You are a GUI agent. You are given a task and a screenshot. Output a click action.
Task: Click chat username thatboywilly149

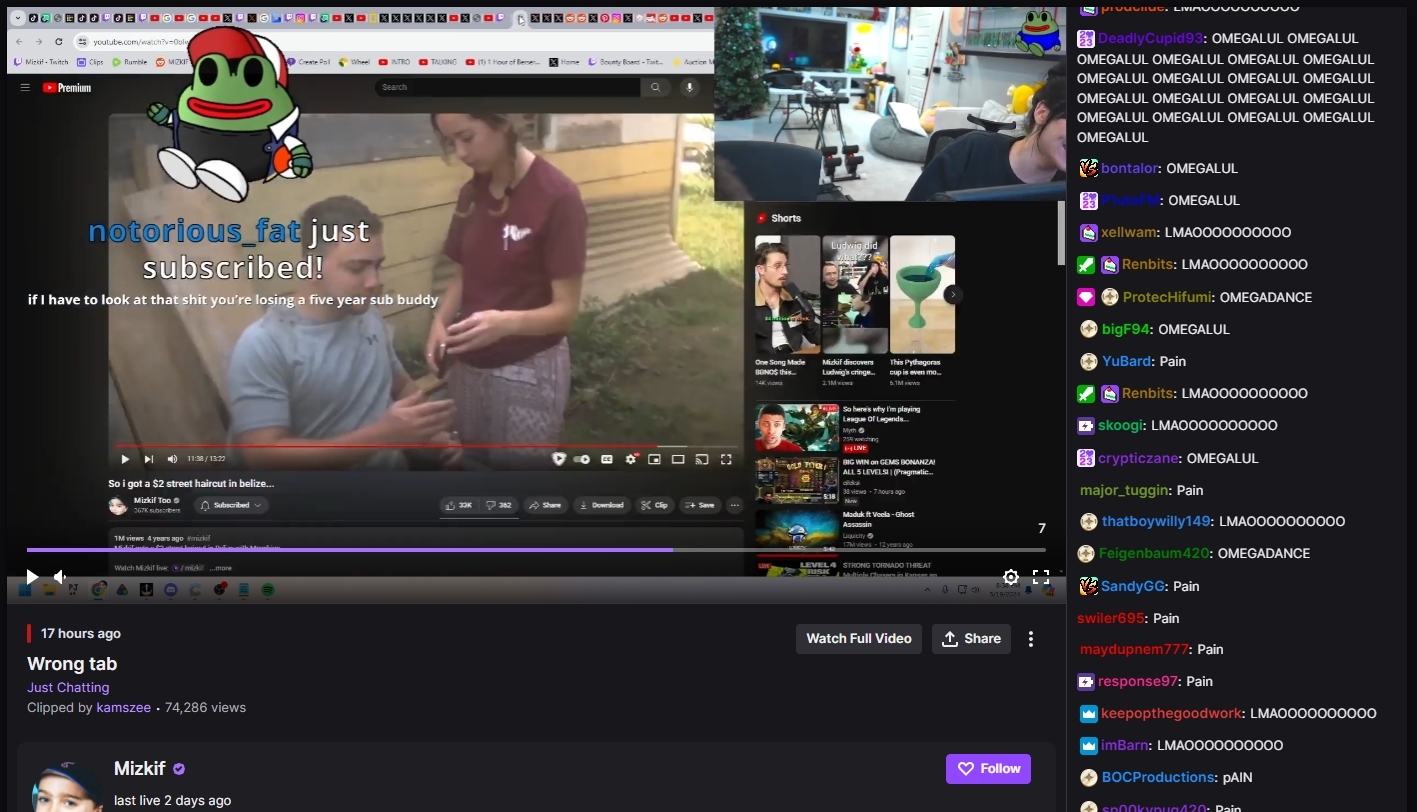[x=1156, y=522]
